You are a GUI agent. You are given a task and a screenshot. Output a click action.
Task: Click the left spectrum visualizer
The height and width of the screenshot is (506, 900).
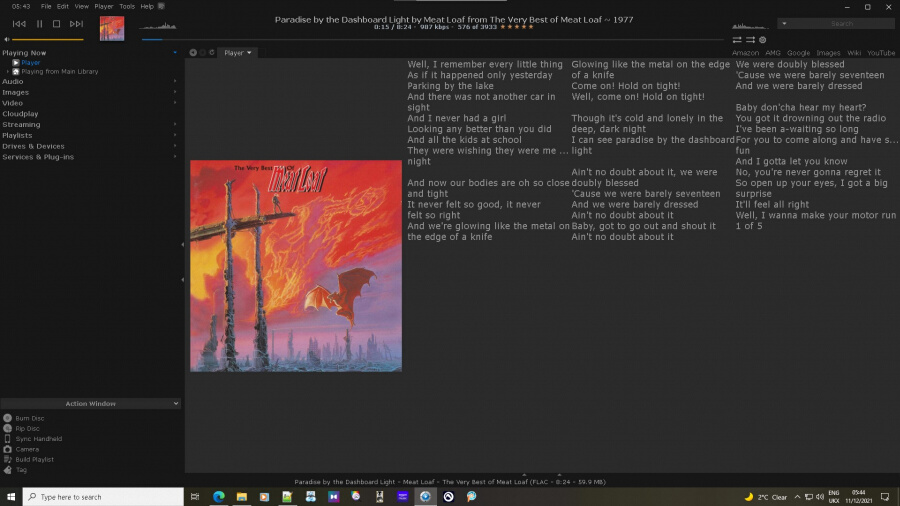158,25
